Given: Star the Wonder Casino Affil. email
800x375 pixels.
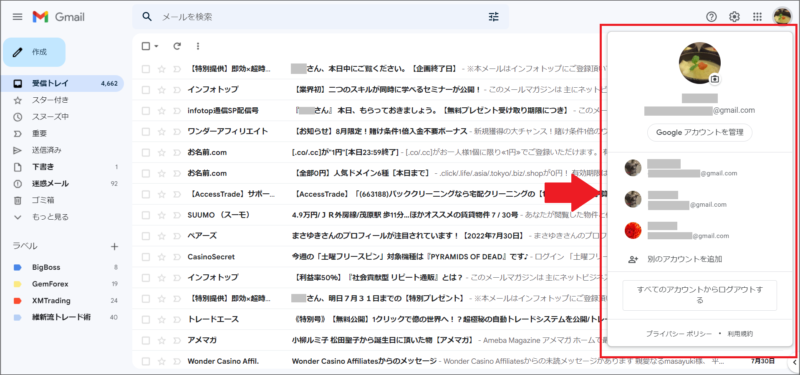Looking at the screenshot, I should click(x=162, y=361).
